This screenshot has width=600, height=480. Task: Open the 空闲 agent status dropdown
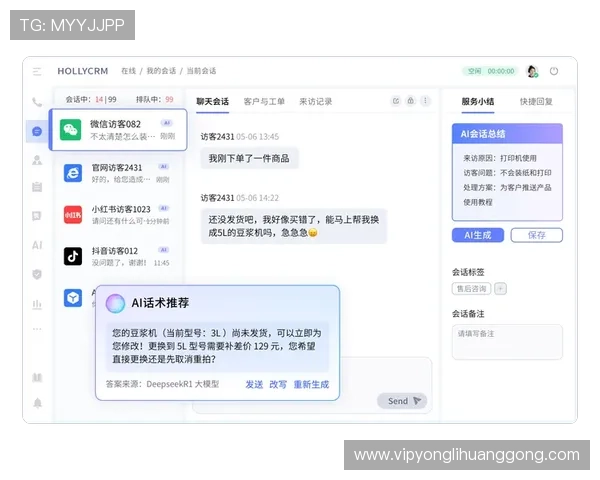[x=491, y=71]
